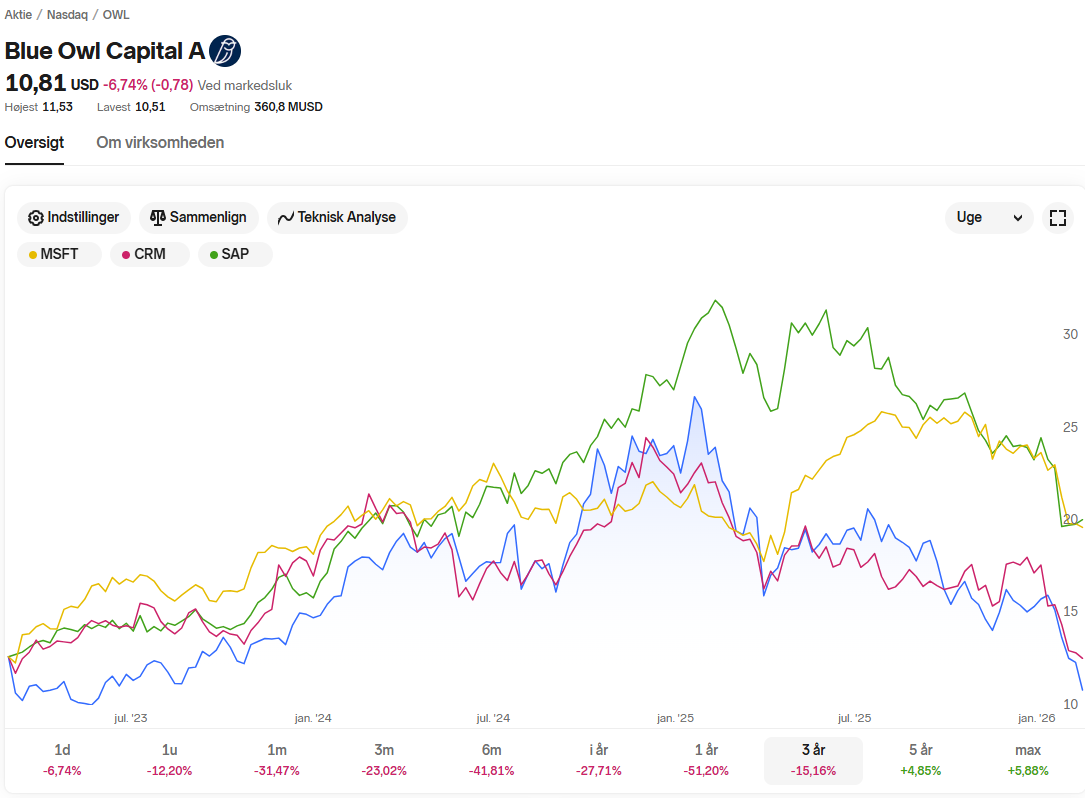The width and height of the screenshot is (1085, 798).
Task: Click the 30 price axis label
Action: pyautogui.click(x=1070, y=334)
